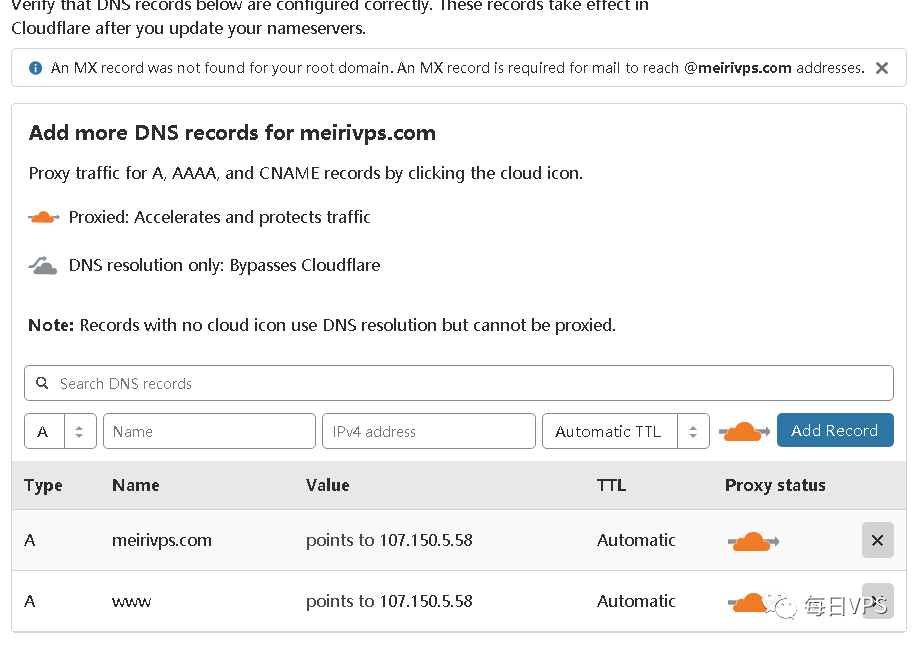Click the Name input field

coord(209,432)
